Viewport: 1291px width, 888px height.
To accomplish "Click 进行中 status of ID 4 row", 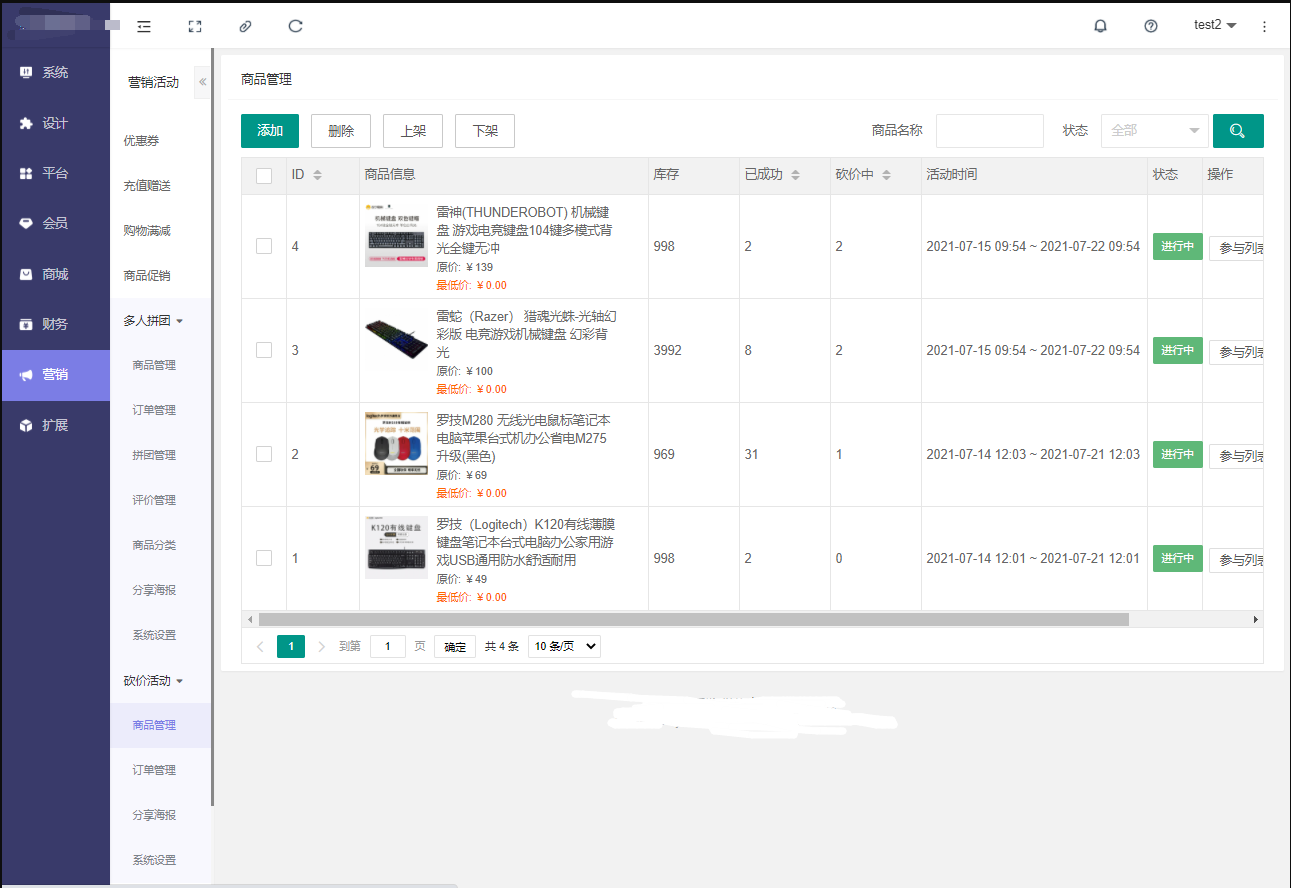I will tap(1177, 246).
